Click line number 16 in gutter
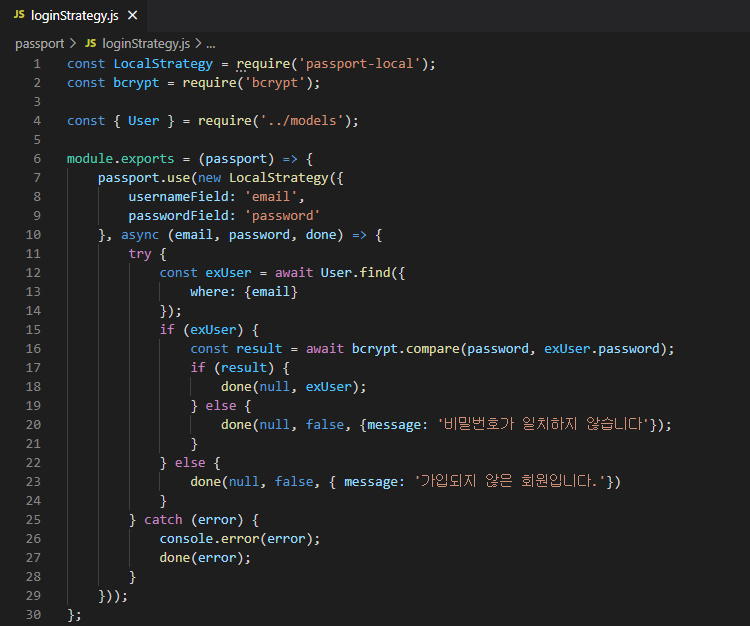Image resolution: width=750 pixels, height=626 pixels. point(33,349)
